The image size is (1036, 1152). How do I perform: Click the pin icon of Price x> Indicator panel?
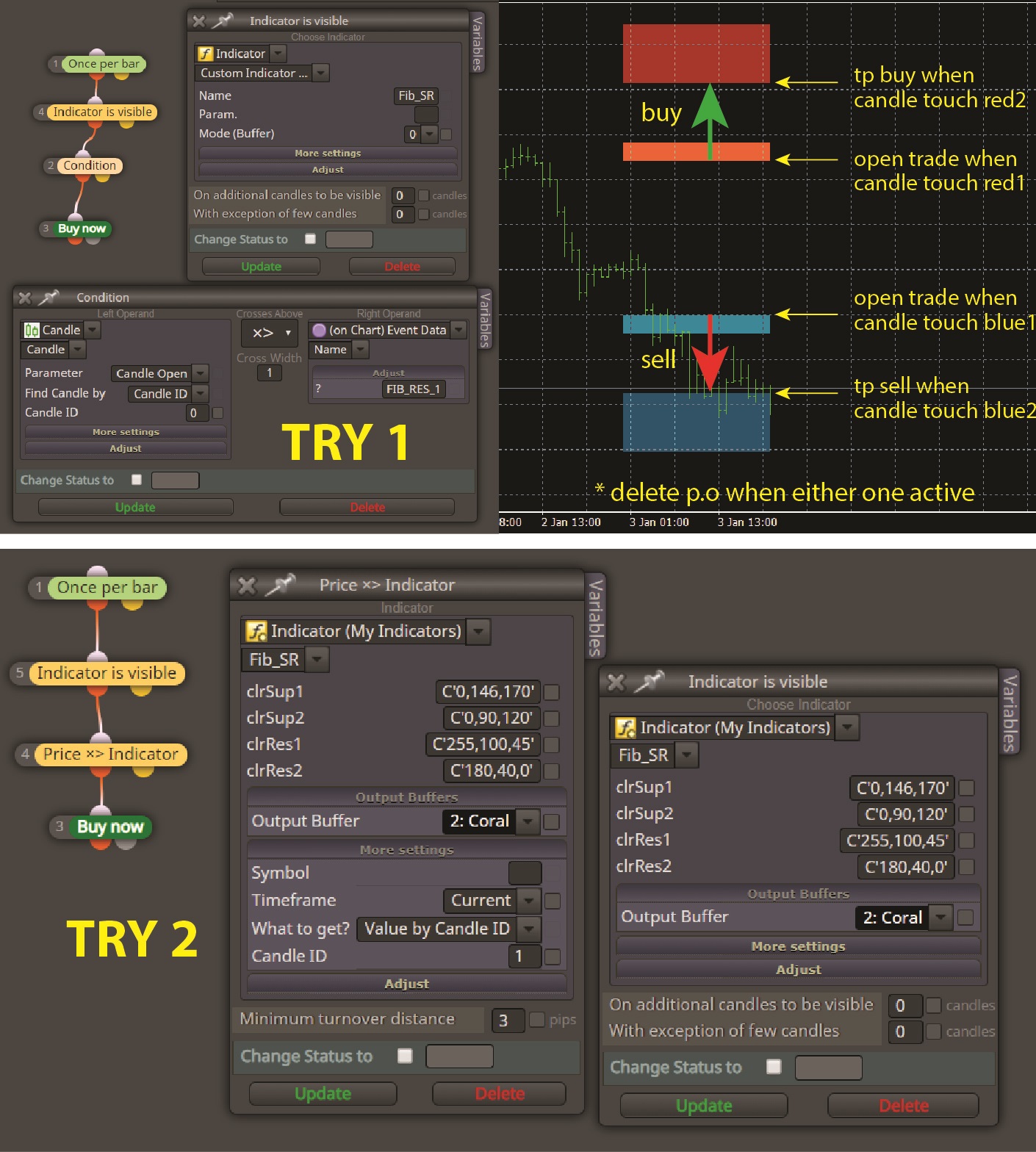280,585
